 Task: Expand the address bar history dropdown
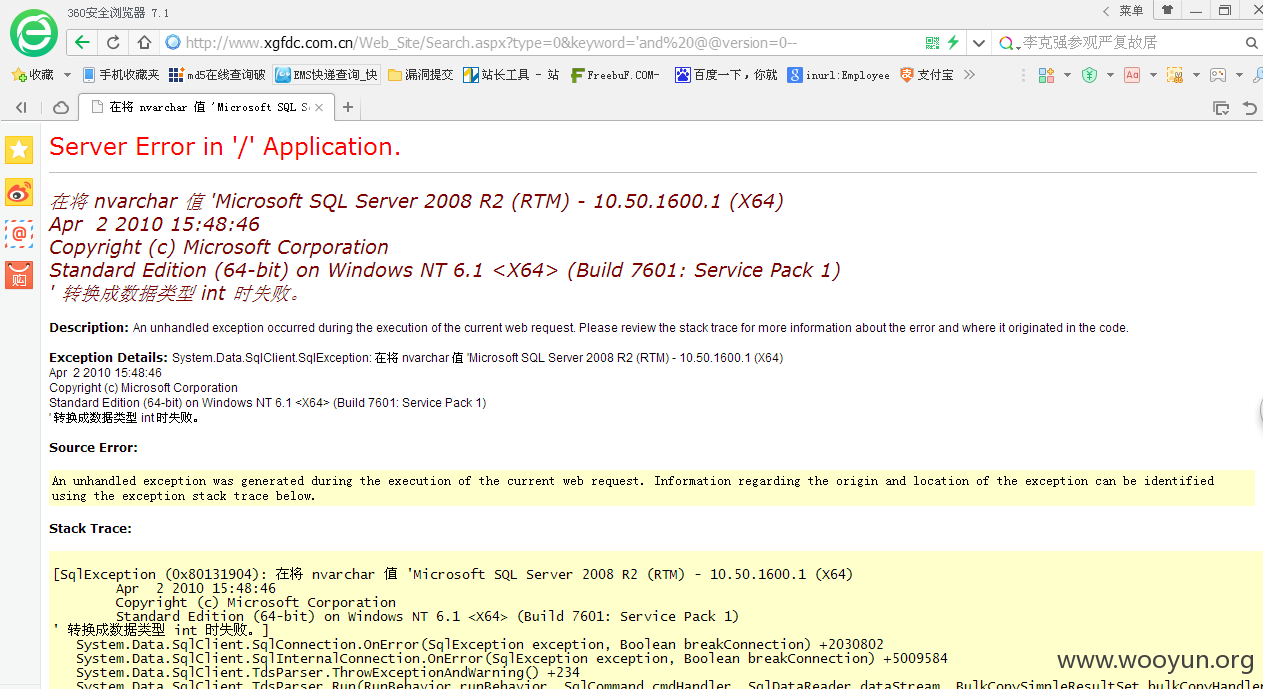click(x=978, y=43)
